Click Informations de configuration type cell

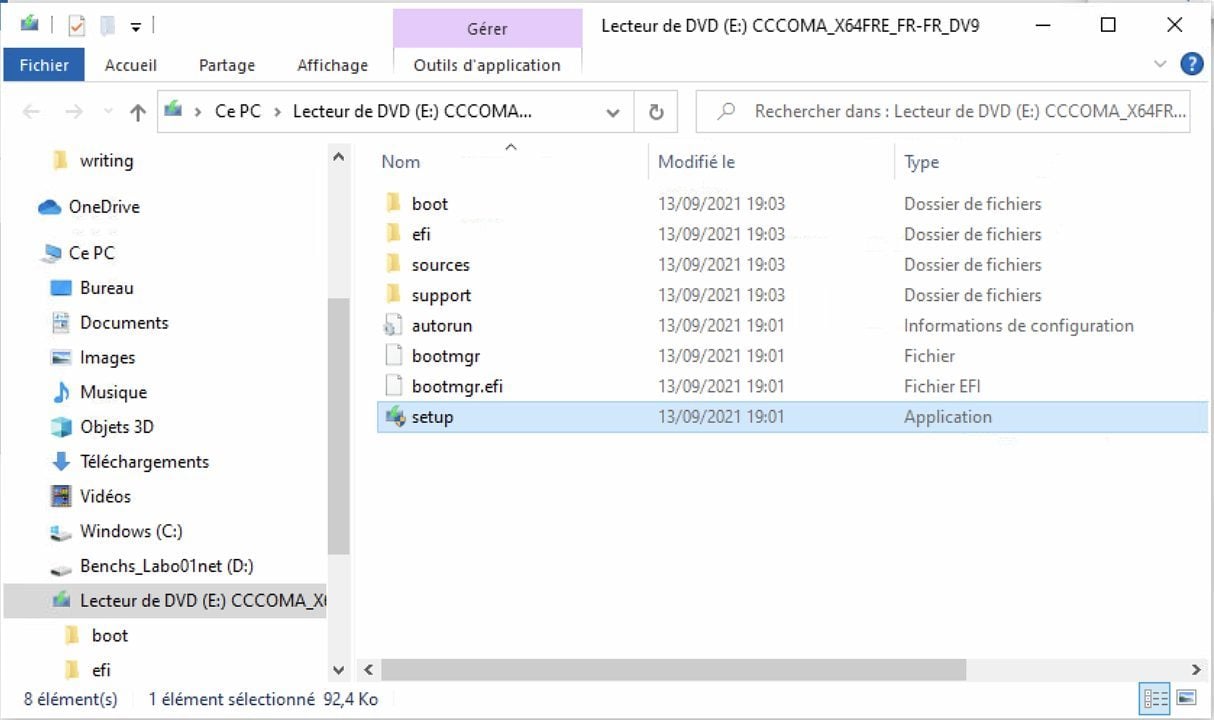tap(1018, 325)
